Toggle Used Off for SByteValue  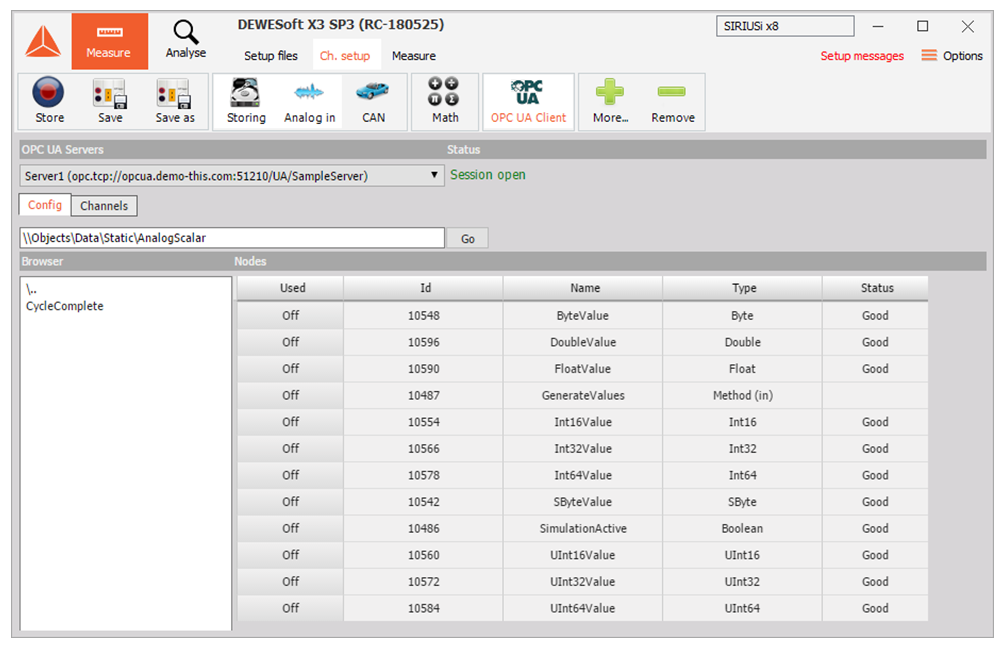point(290,502)
